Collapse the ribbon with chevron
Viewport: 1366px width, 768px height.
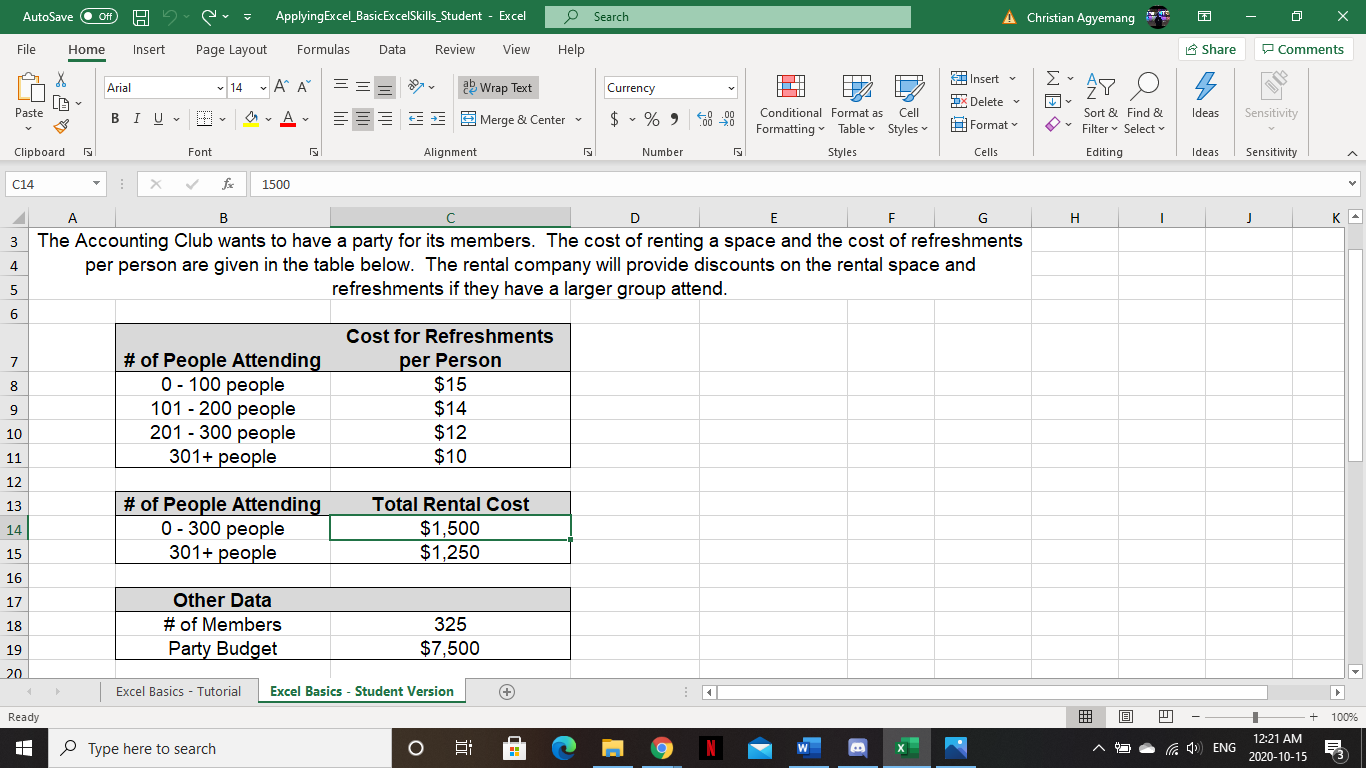pyautogui.click(x=1350, y=153)
